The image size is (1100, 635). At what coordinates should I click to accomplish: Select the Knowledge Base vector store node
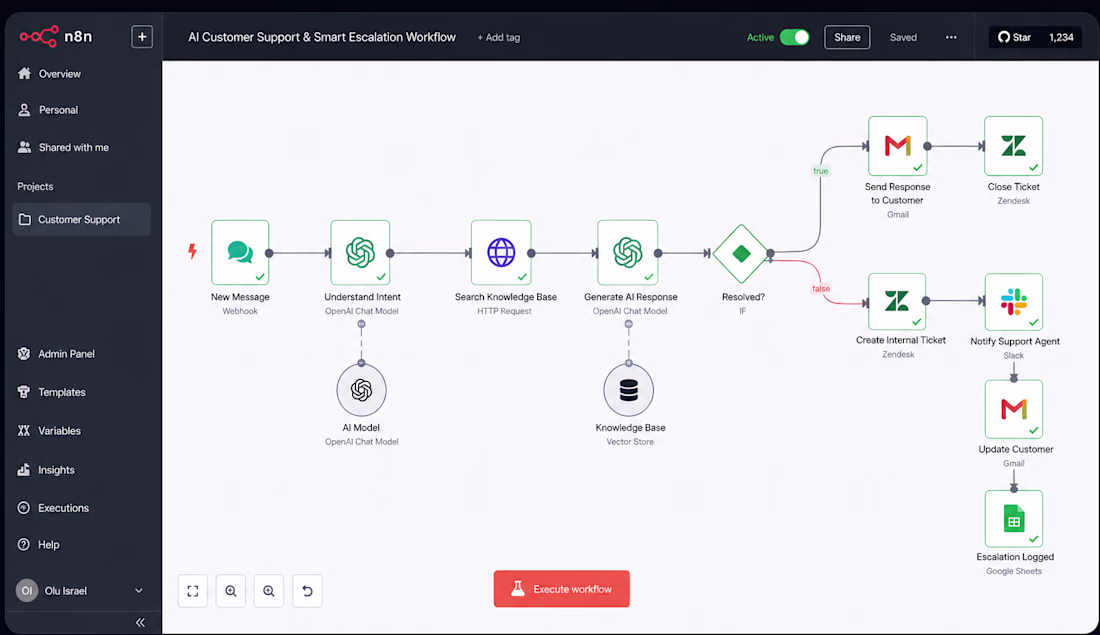point(629,389)
